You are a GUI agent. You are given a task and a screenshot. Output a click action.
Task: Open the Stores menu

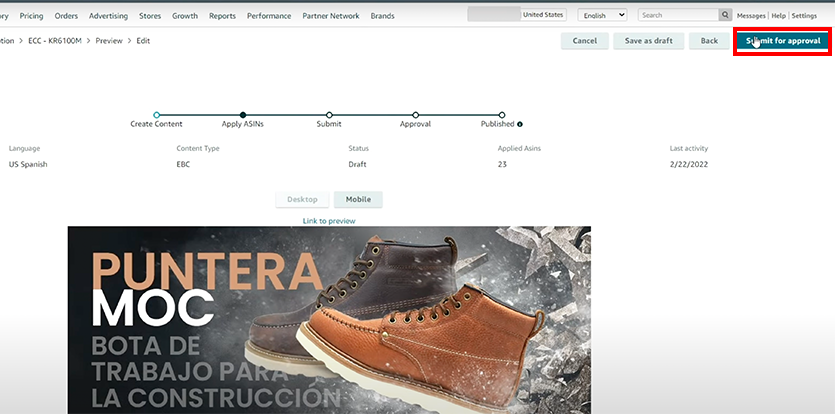[150, 16]
